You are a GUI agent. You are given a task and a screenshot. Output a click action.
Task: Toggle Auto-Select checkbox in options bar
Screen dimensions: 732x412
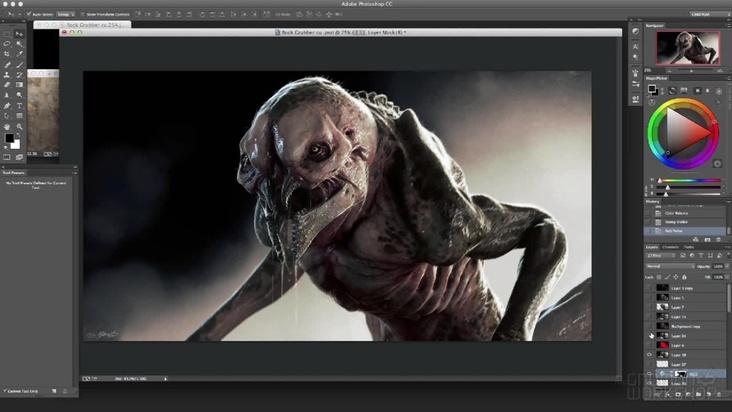[29, 14]
